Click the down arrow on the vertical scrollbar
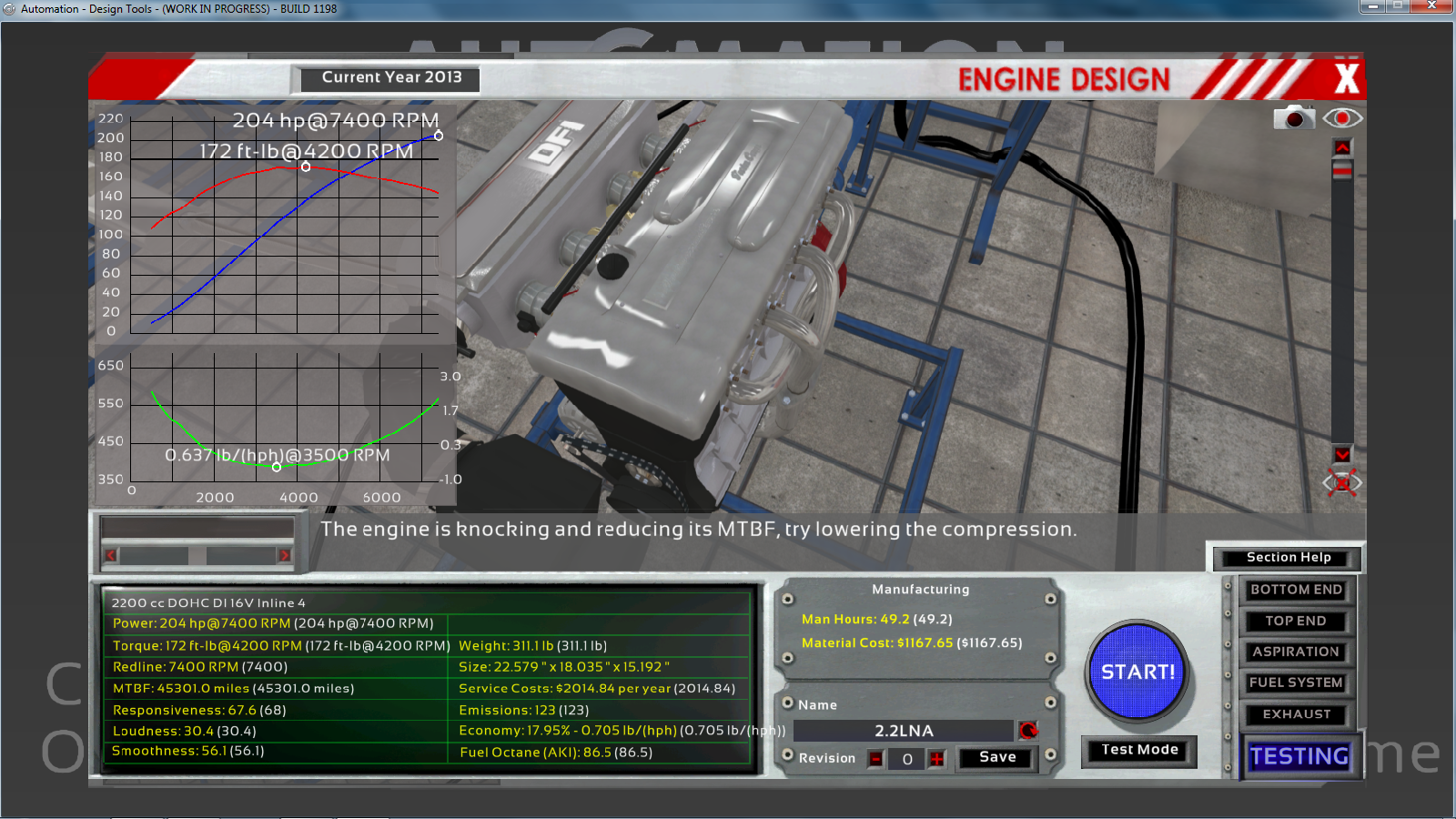Image resolution: width=1456 pixels, height=819 pixels. pyautogui.click(x=1342, y=454)
